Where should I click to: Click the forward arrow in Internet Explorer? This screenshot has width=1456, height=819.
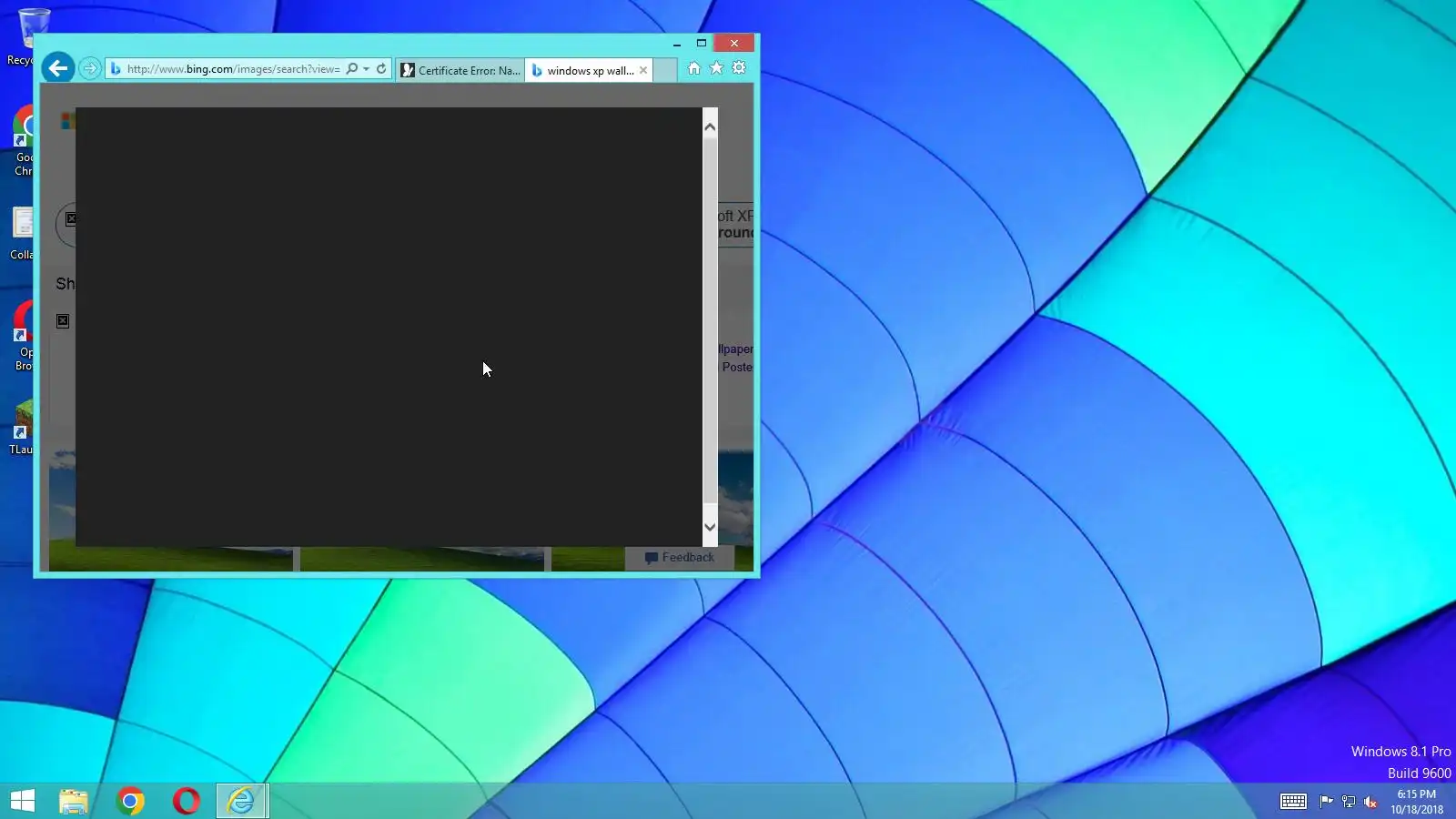89,68
